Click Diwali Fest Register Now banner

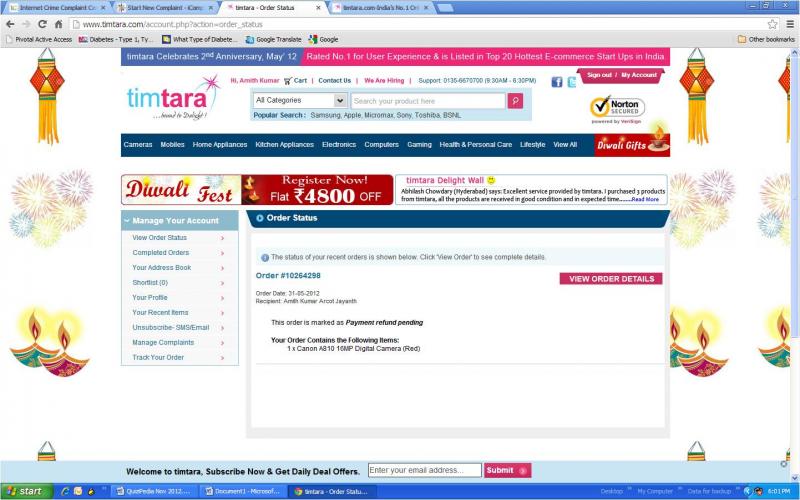[x=257, y=190]
